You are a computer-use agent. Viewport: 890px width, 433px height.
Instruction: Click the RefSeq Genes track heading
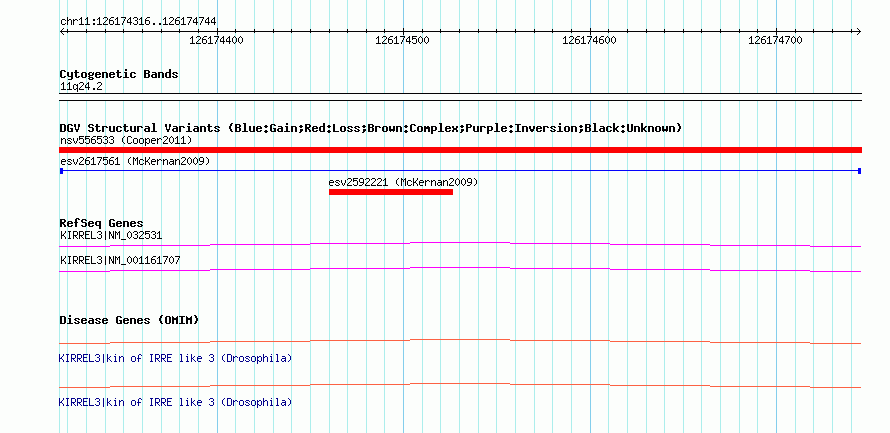(x=102, y=223)
